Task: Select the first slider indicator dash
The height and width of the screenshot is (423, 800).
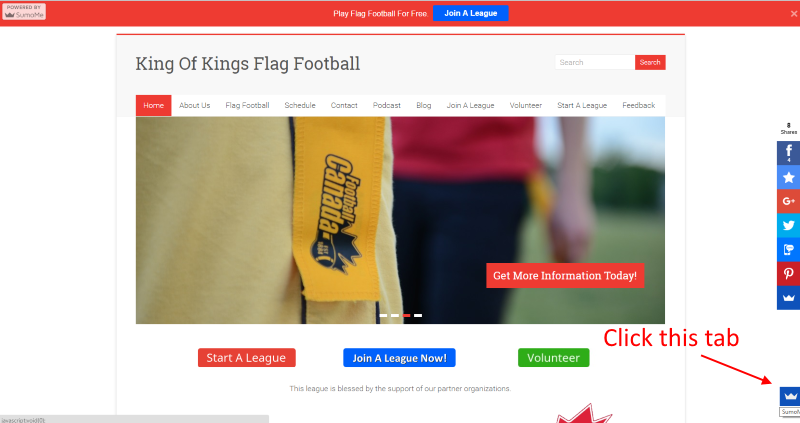Action: (x=383, y=315)
